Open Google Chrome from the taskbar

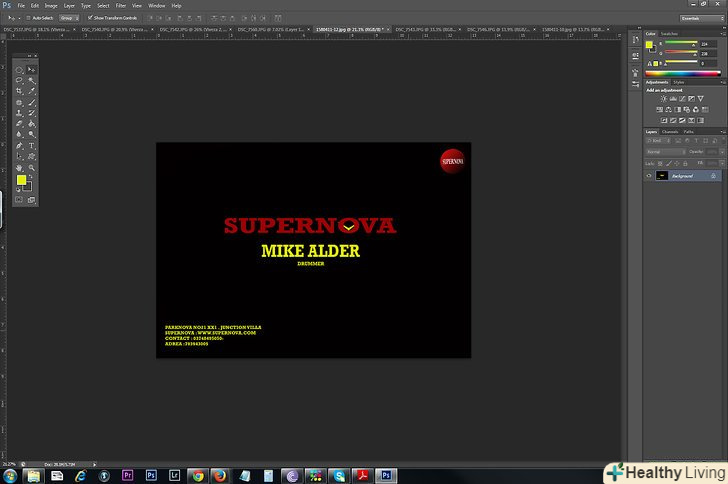pos(197,476)
